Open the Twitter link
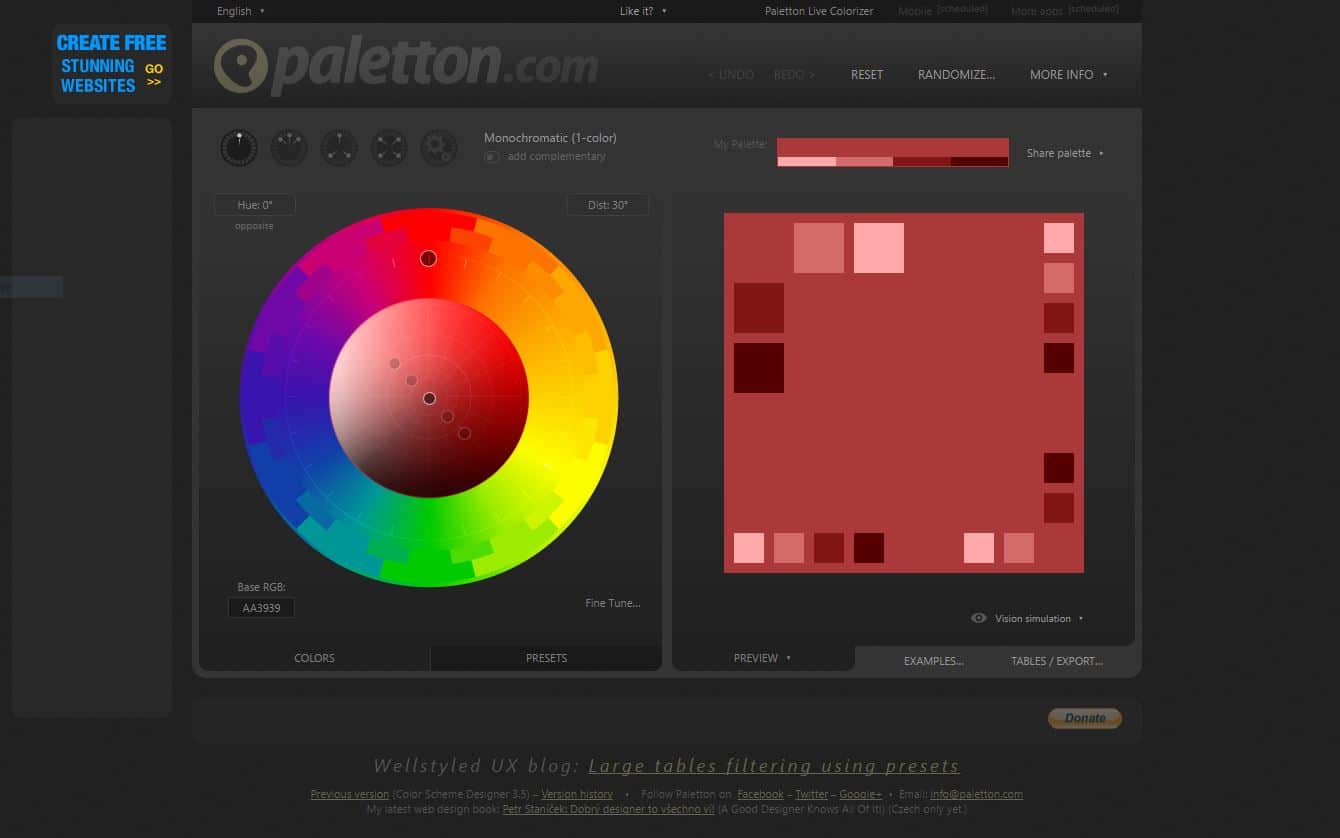 pyautogui.click(x=811, y=794)
